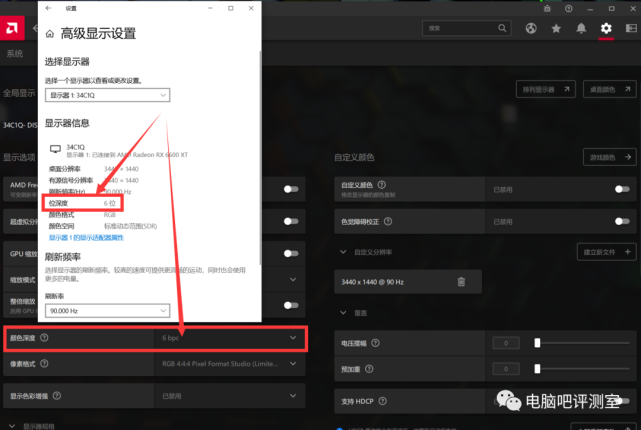Click help icon next to 电压摆幅
This screenshot has height=430, width=641.
[375, 343]
